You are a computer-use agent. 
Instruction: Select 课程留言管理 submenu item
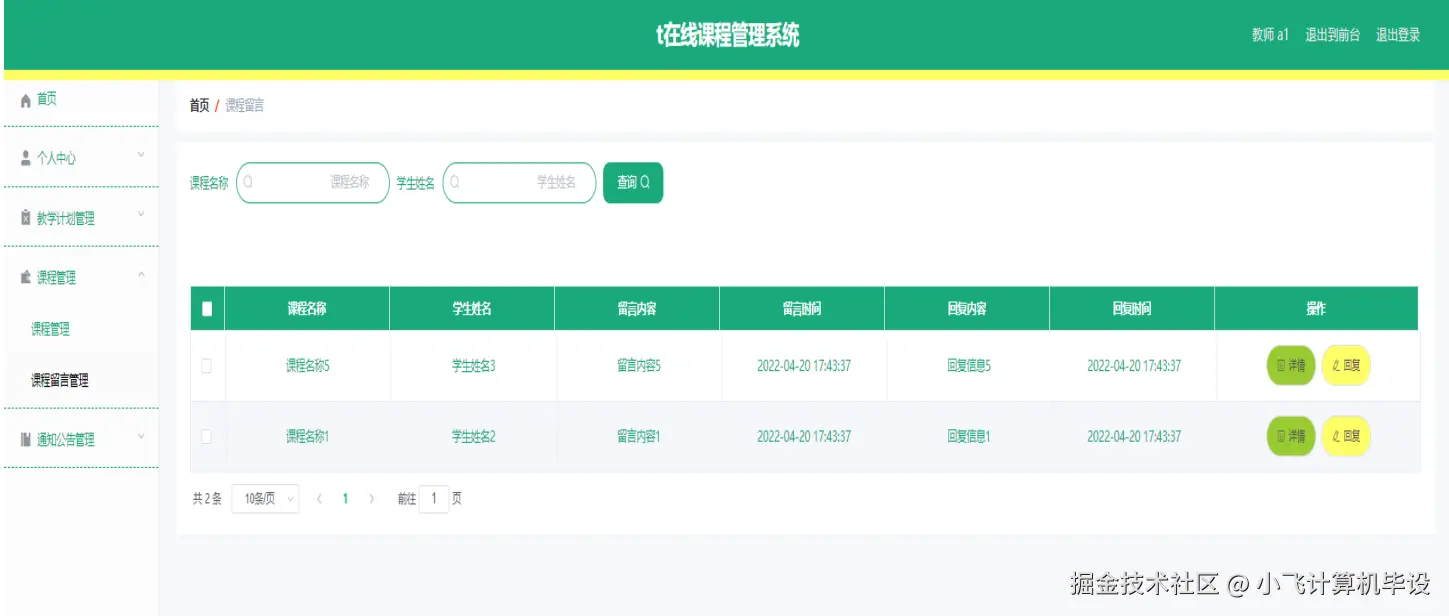click(x=80, y=380)
